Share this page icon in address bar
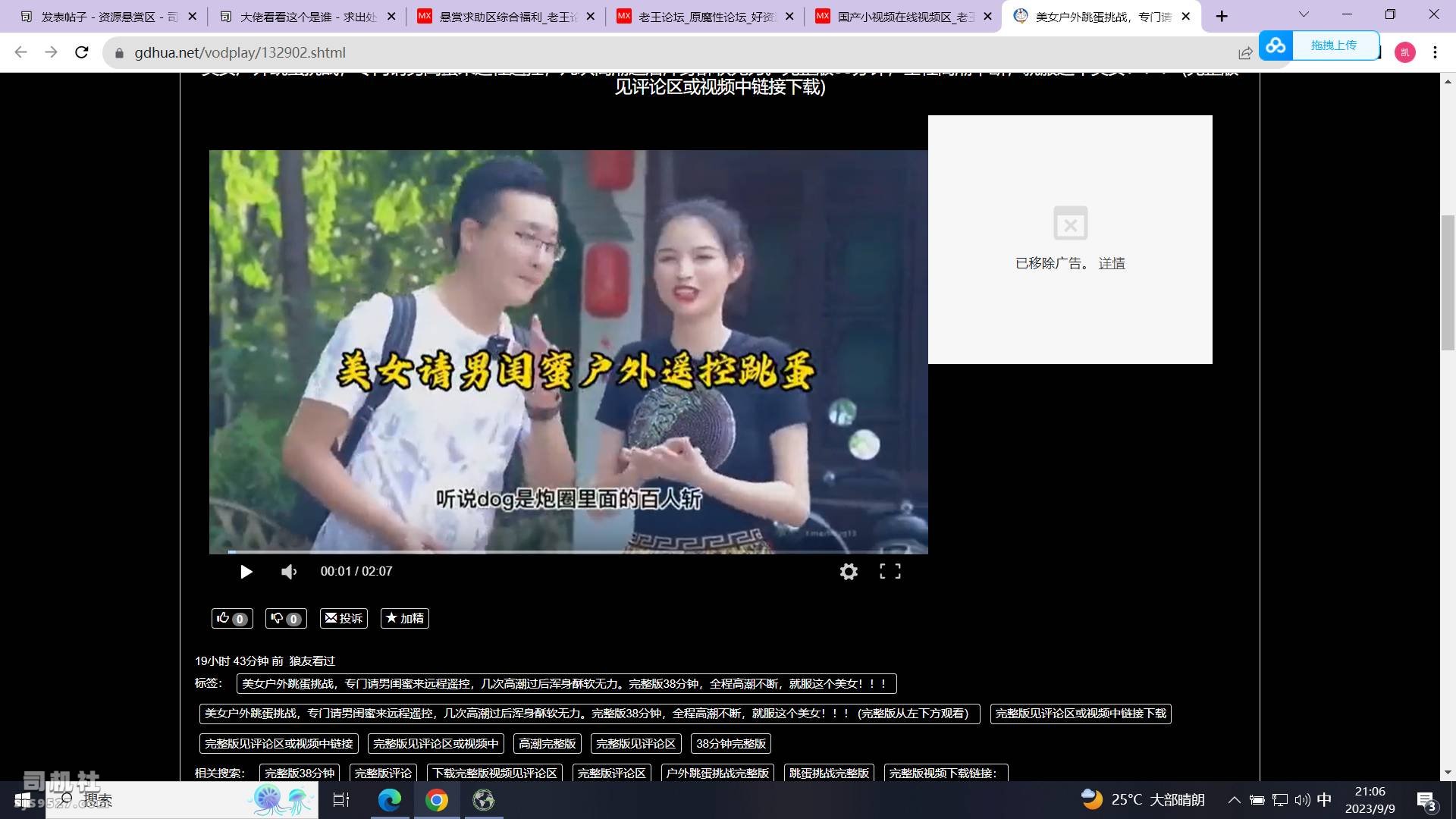 pos(1245,53)
